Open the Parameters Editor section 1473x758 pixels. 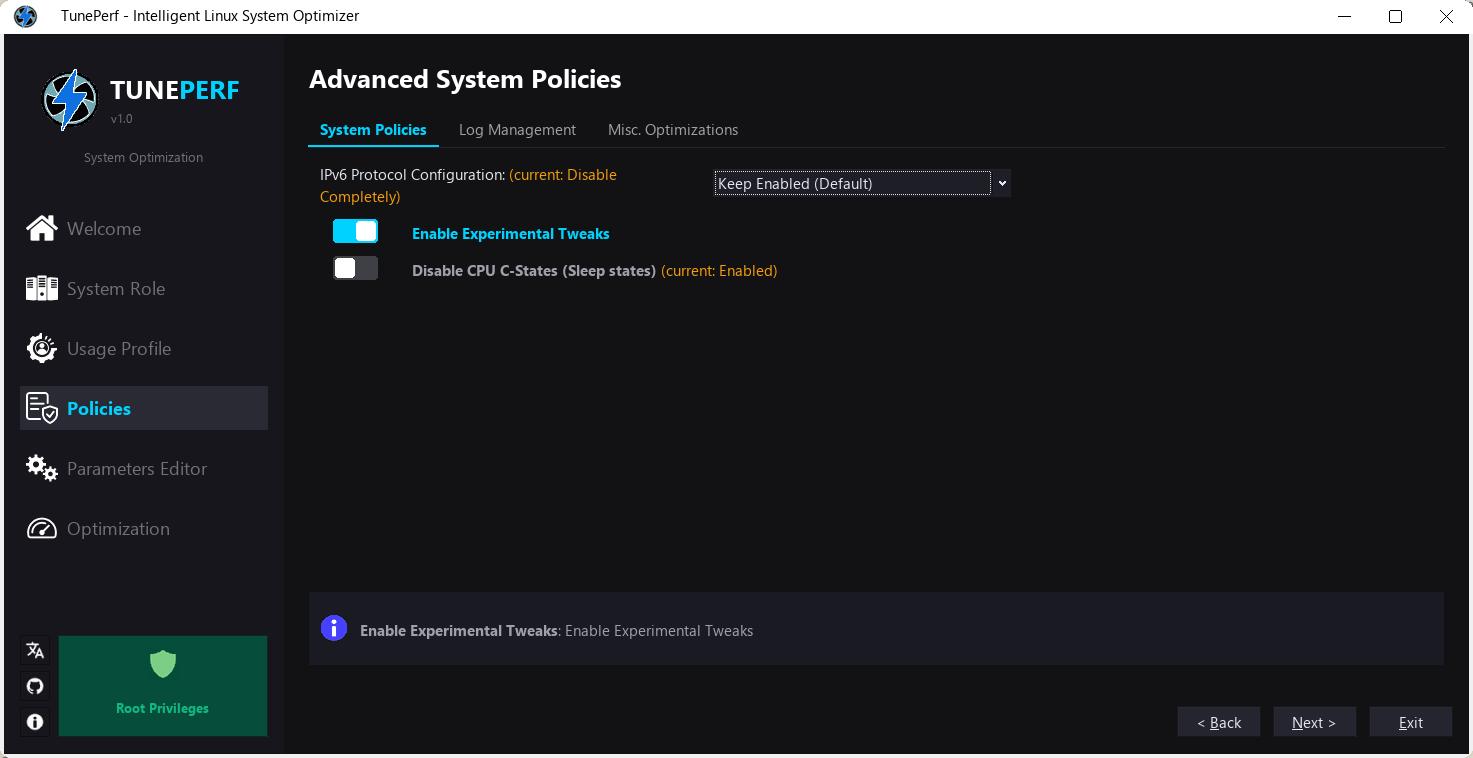(144, 468)
